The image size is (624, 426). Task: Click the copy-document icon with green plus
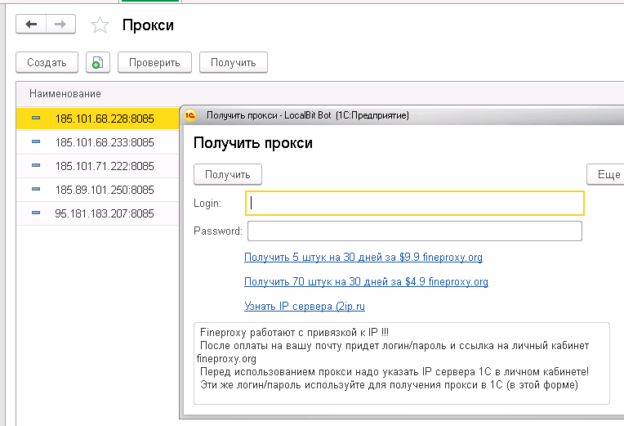point(98,63)
